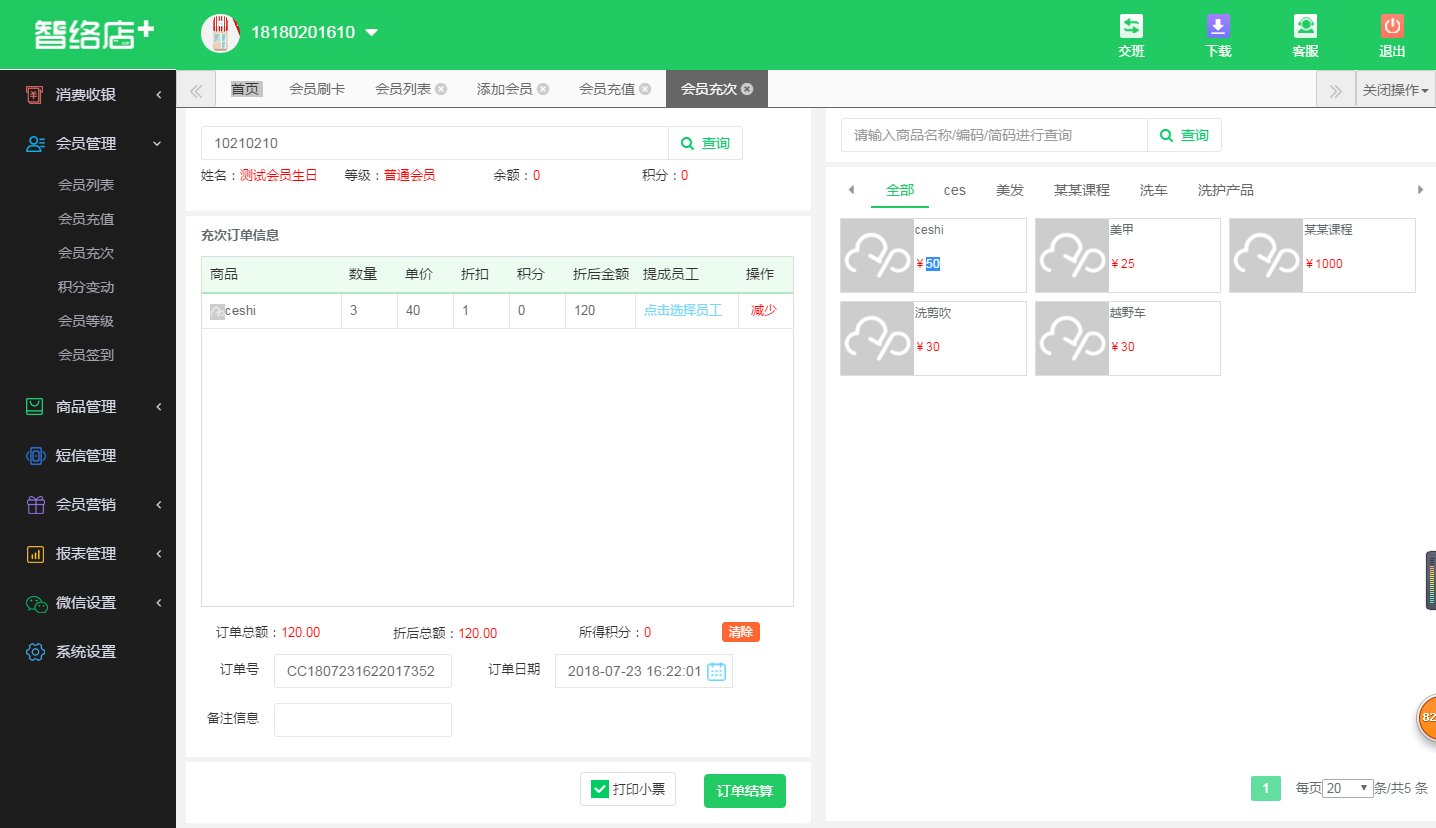Open the 关闭操作 dropdown
The image size is (1436, 828).
coord(1394,88)
